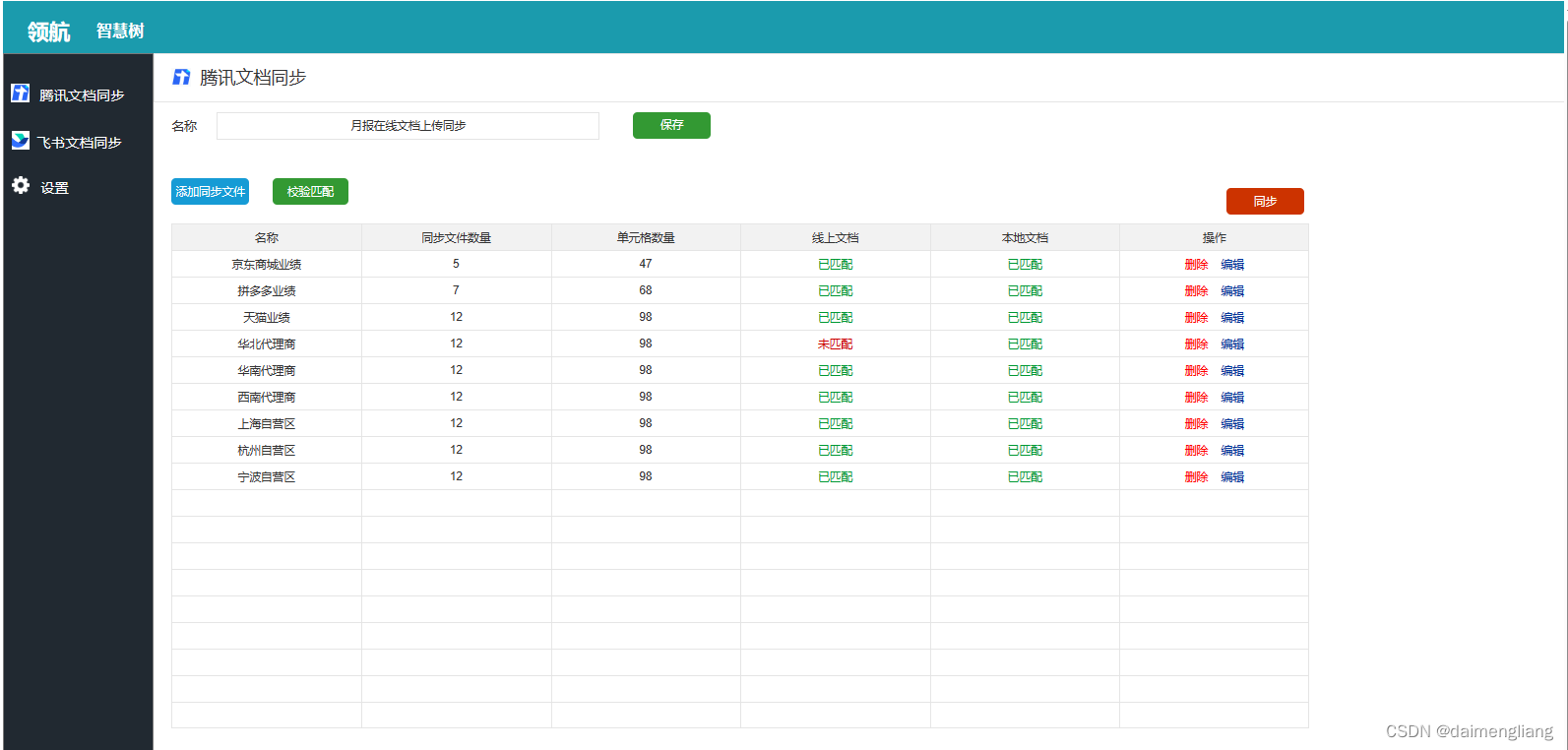Screen dimensions: 1568x750
Task: Open 设置 in the sidebar
Action: pyautogui.click(x=54, y=188)
